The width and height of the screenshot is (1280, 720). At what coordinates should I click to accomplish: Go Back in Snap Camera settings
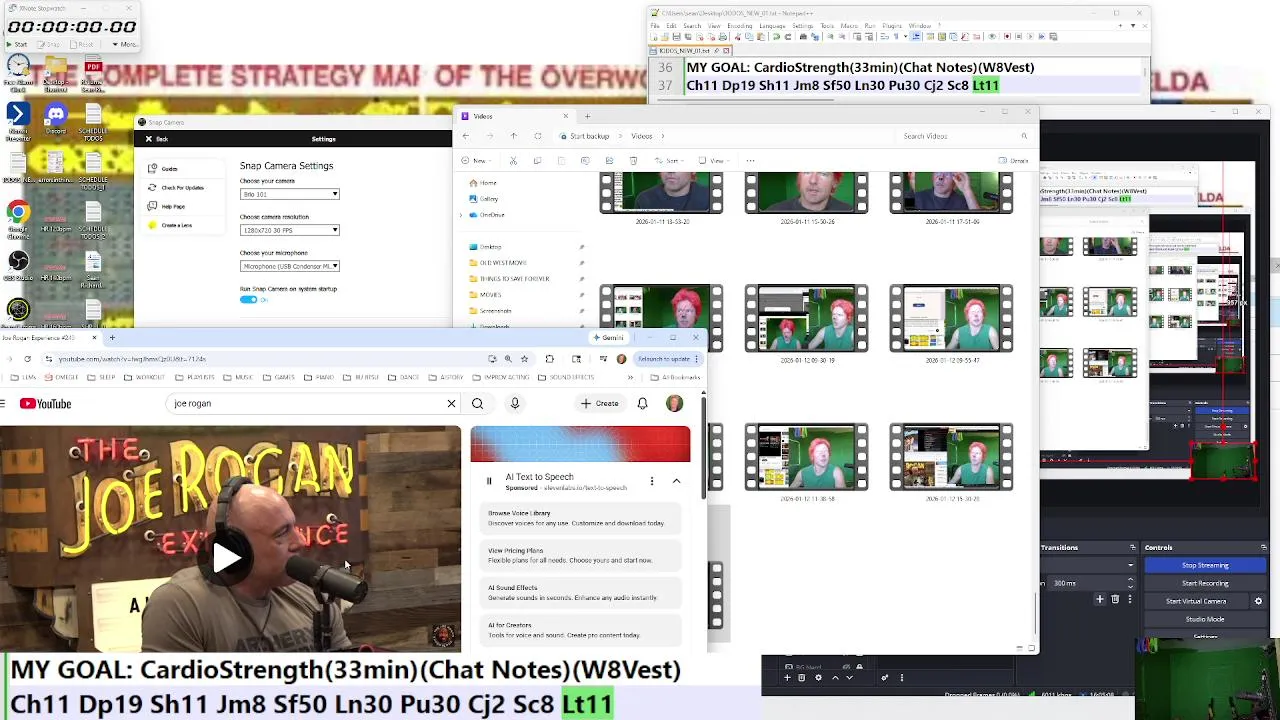pos(157,139)
